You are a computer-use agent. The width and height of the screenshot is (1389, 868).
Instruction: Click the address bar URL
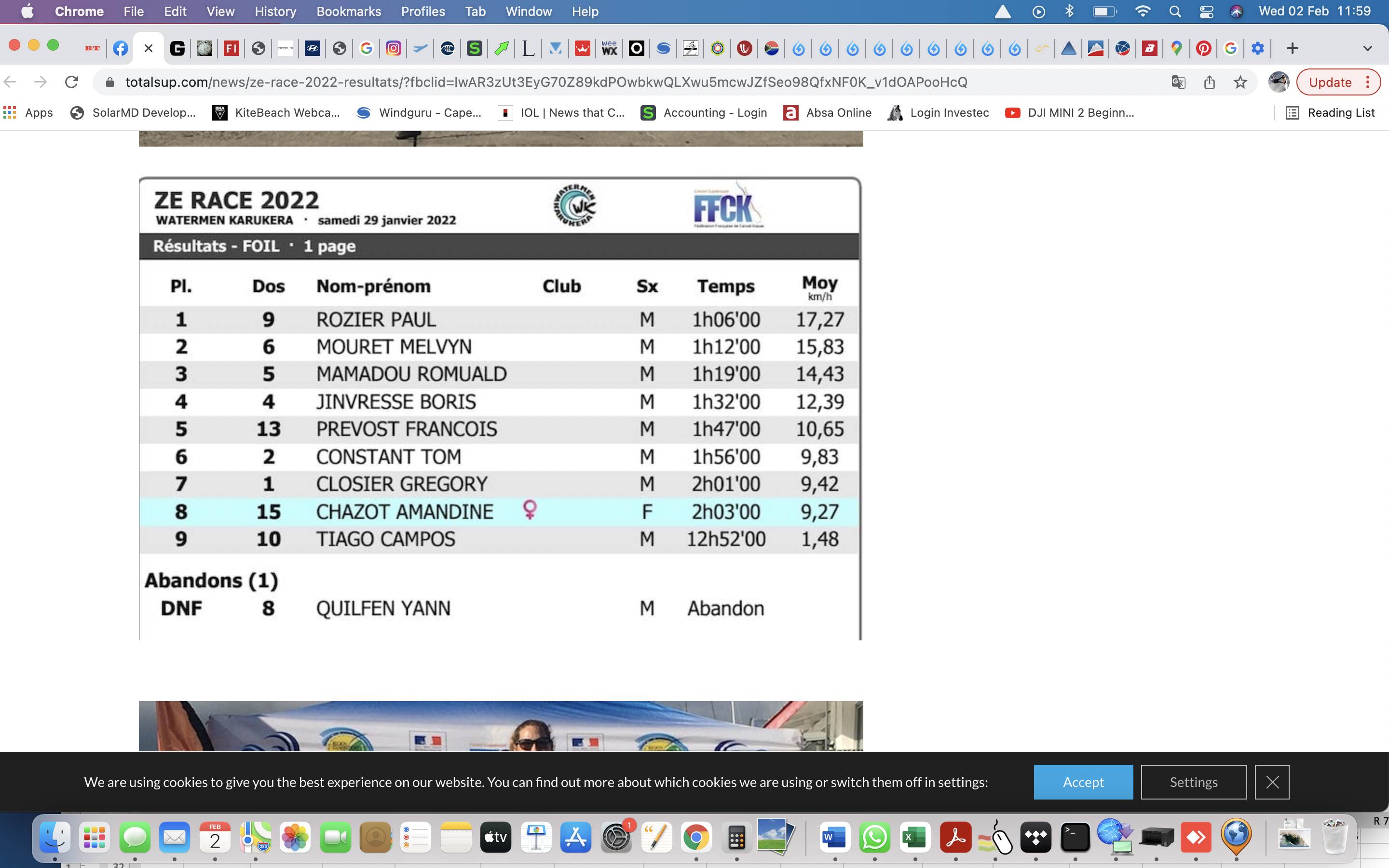click(545, 82)
